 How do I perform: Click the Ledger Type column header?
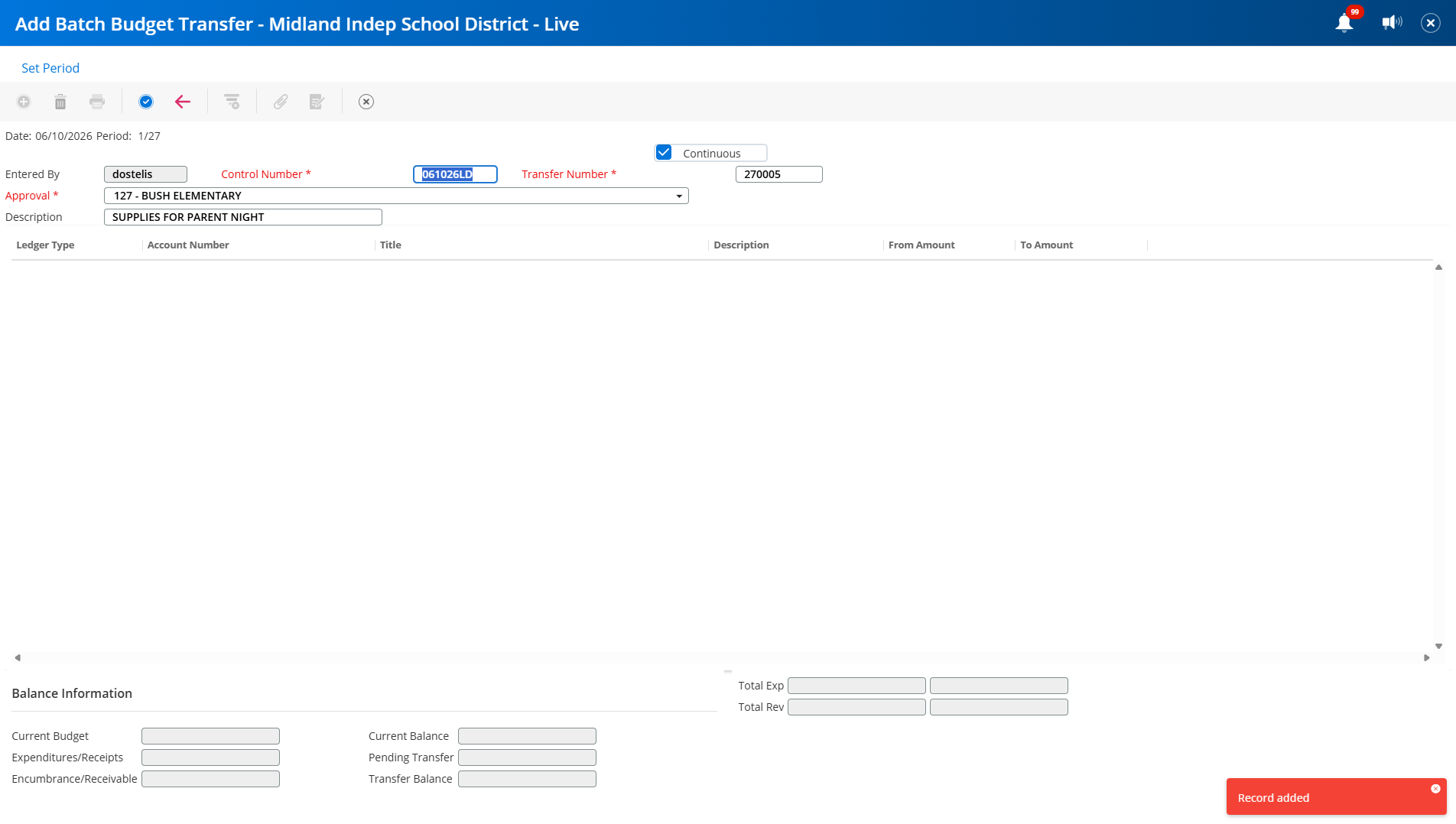45,245
